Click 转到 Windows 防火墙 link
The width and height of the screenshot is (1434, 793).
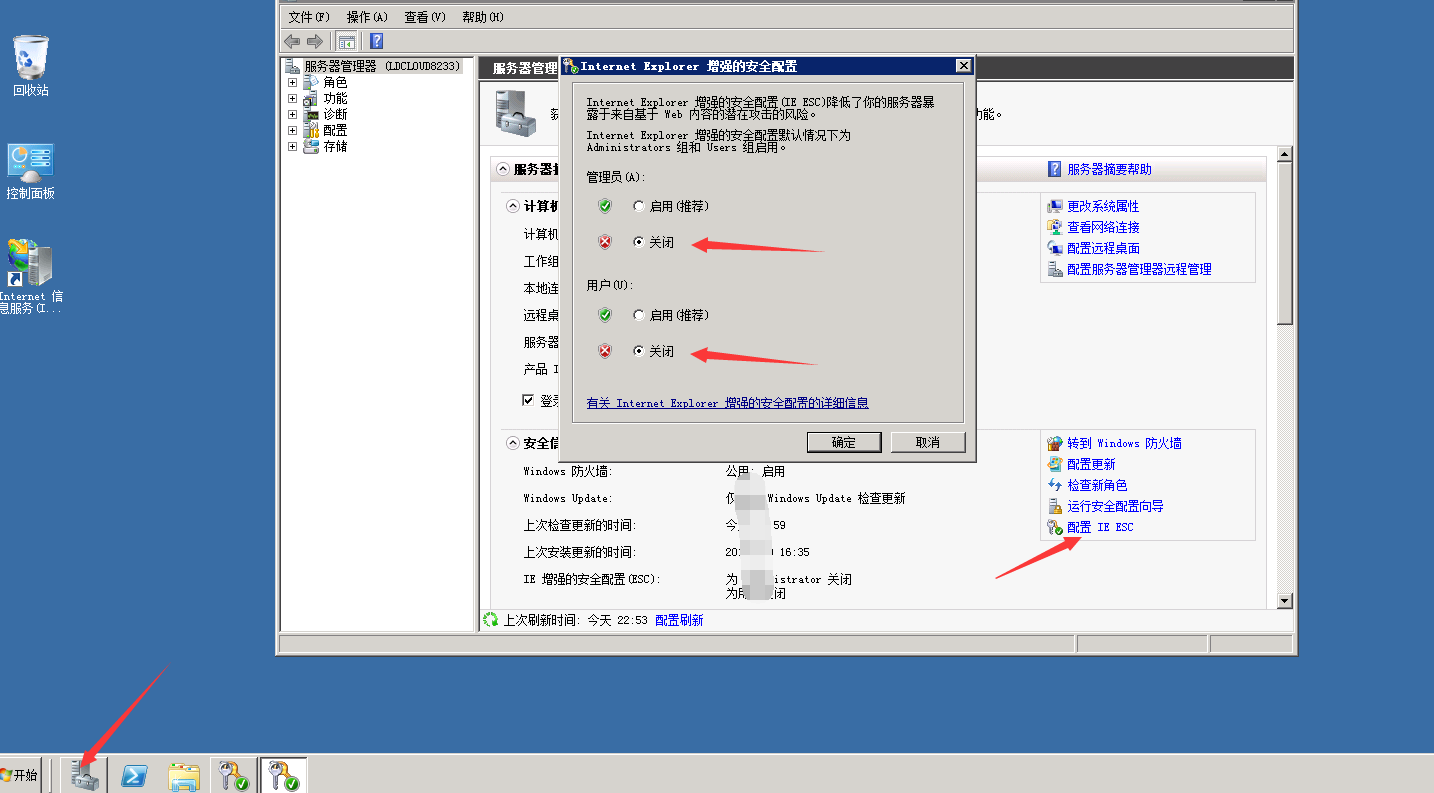click(x=1124, y=443)
